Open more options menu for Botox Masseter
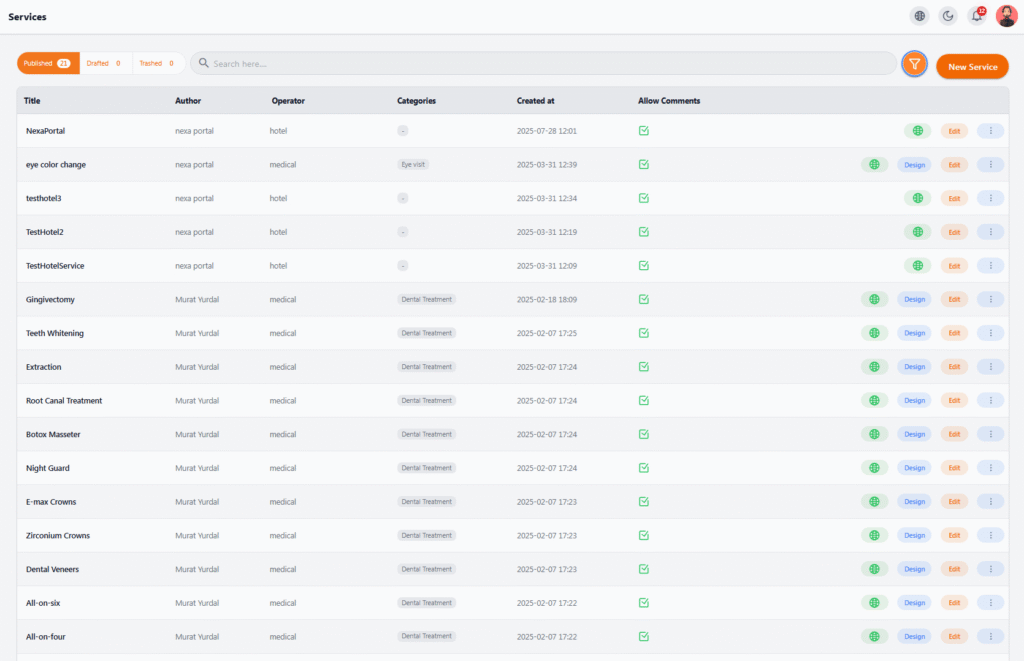 coord(991,434)
